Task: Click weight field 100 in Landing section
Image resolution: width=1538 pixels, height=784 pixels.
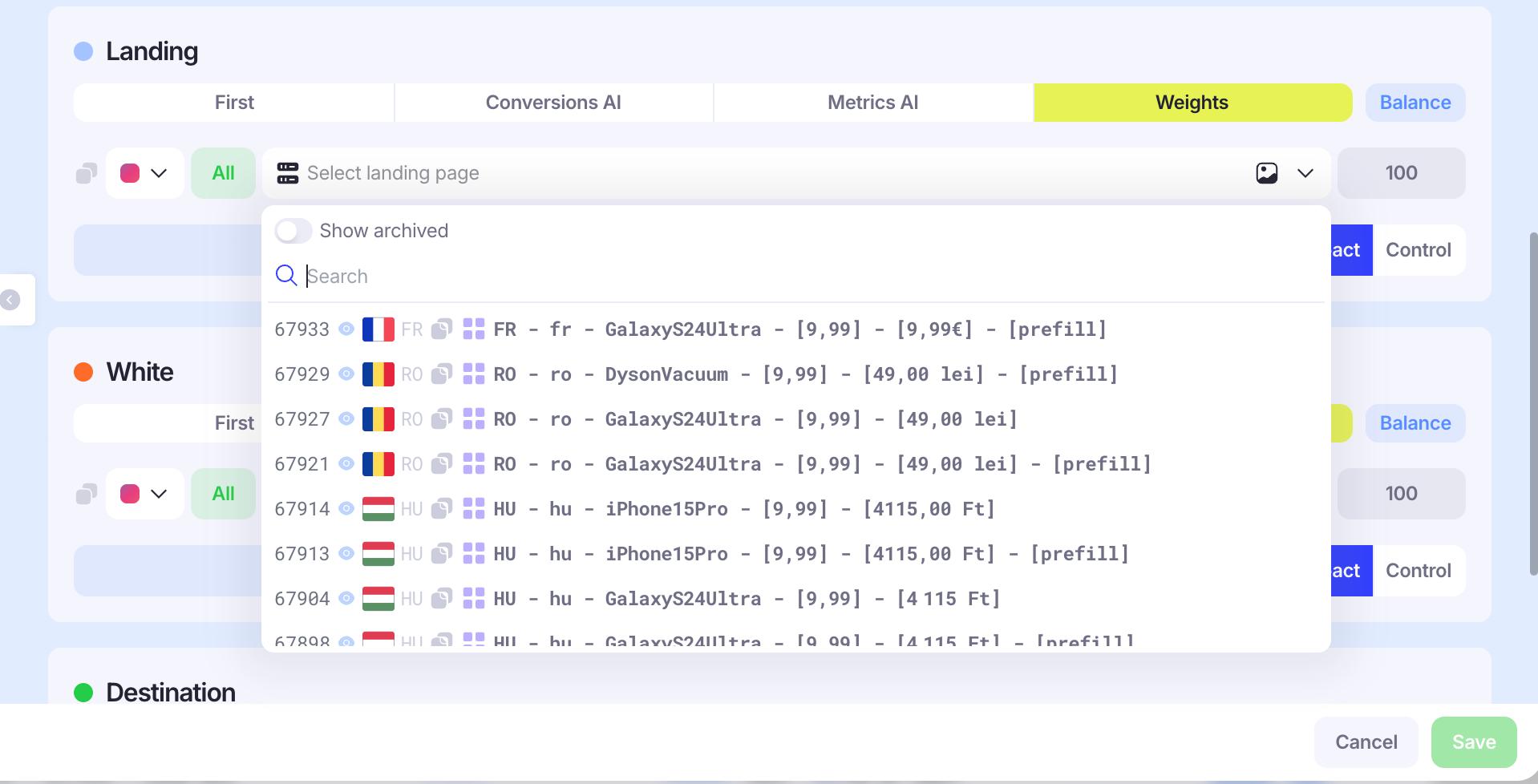Action: click(x=1402, y=173)
